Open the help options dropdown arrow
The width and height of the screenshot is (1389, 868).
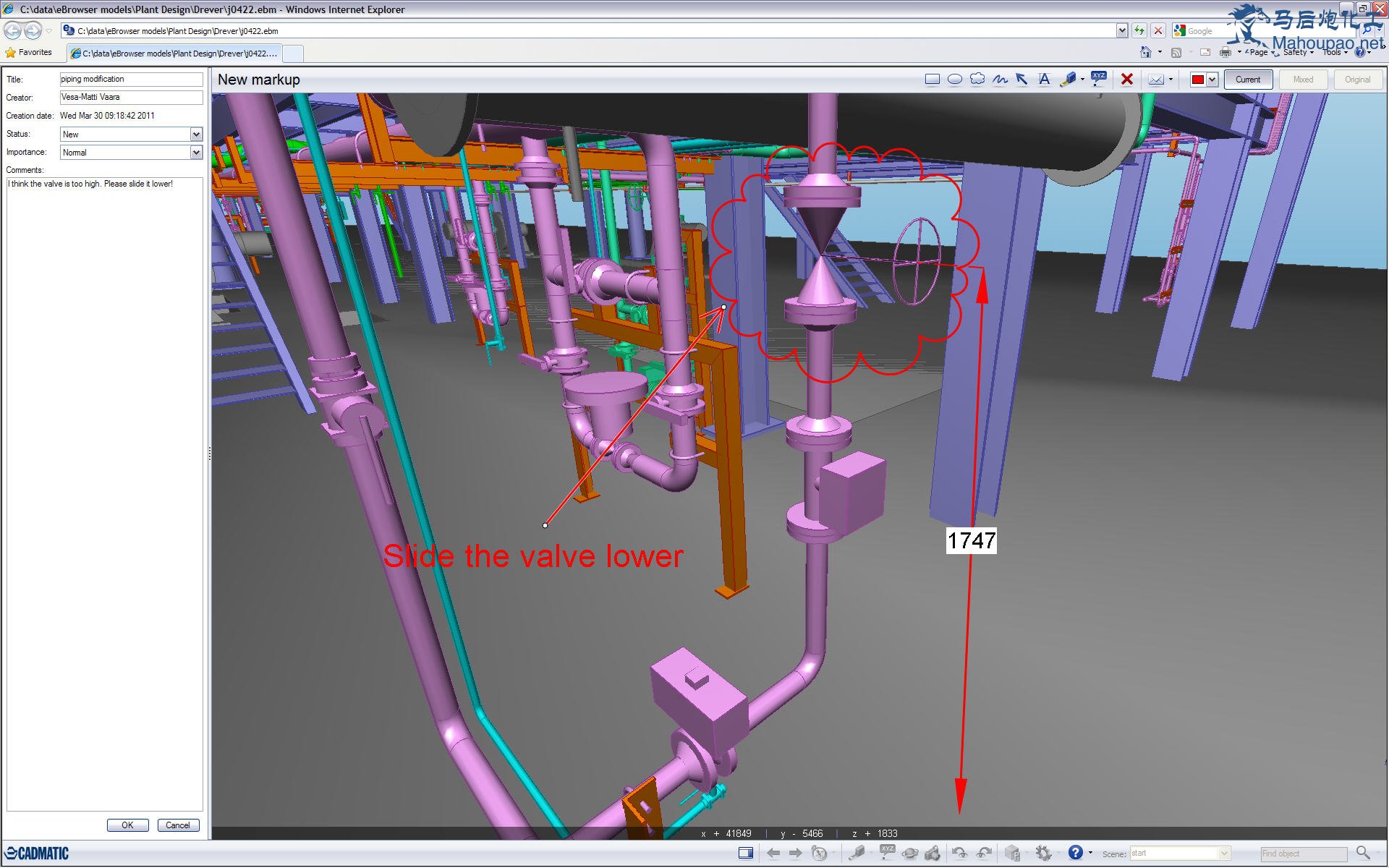click(x=1090, y=854)
